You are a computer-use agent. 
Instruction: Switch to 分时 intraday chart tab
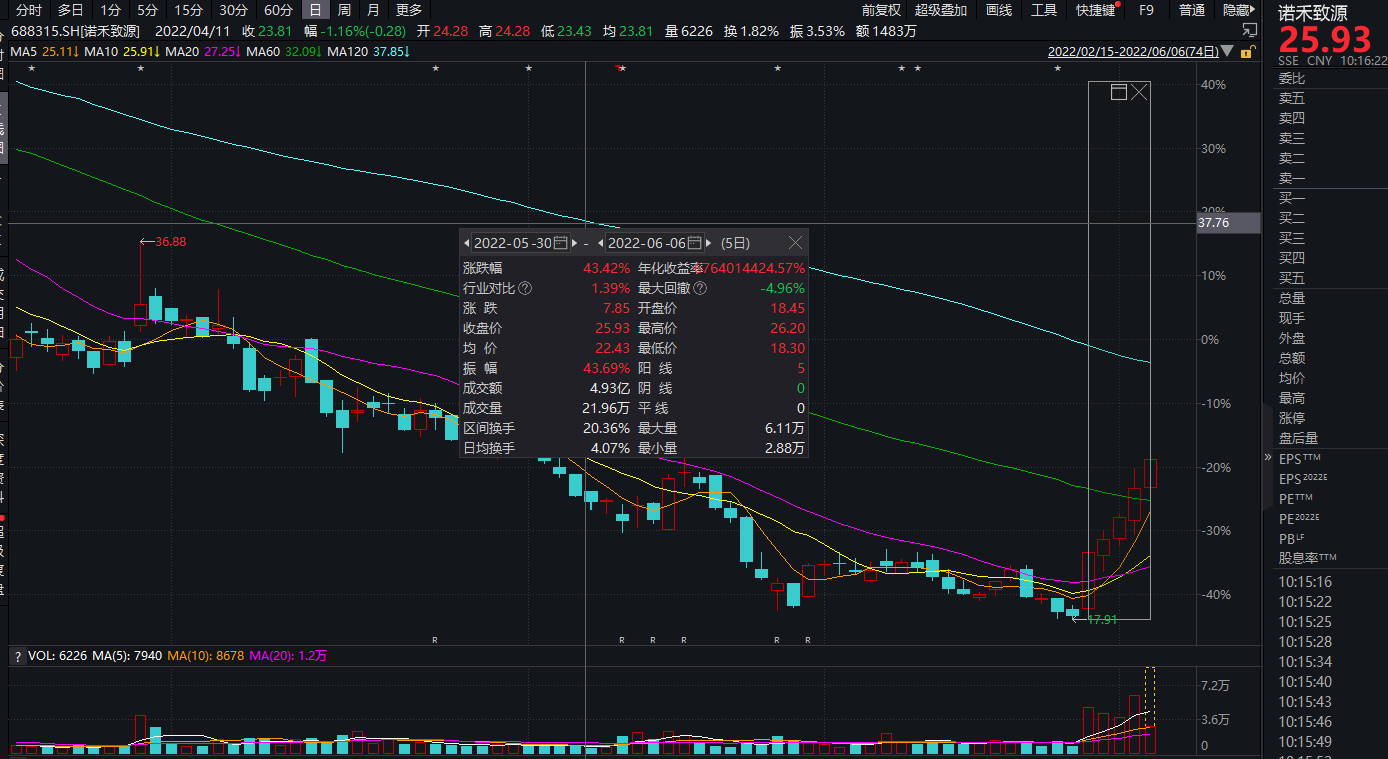[29, 10]
